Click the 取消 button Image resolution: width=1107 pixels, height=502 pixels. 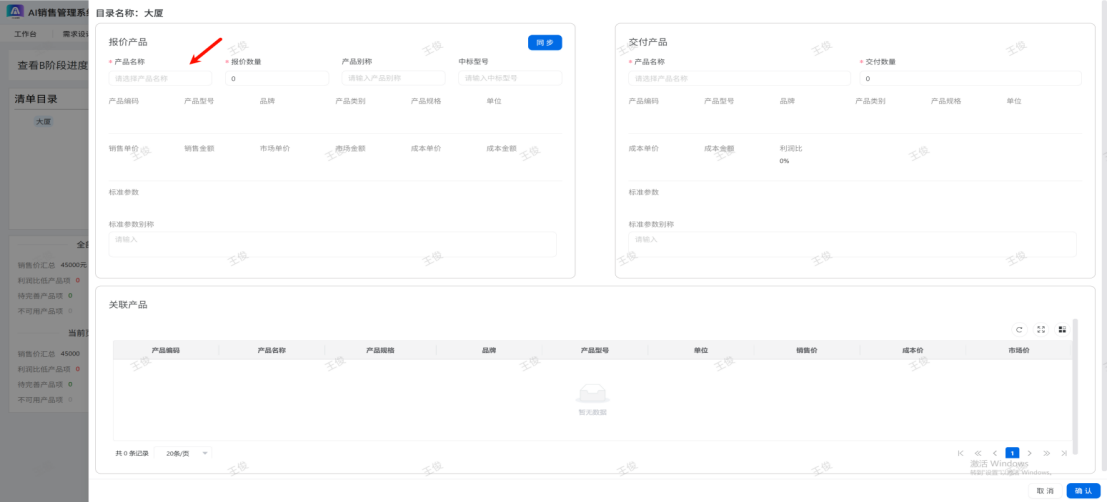[x=1045, y=491]
